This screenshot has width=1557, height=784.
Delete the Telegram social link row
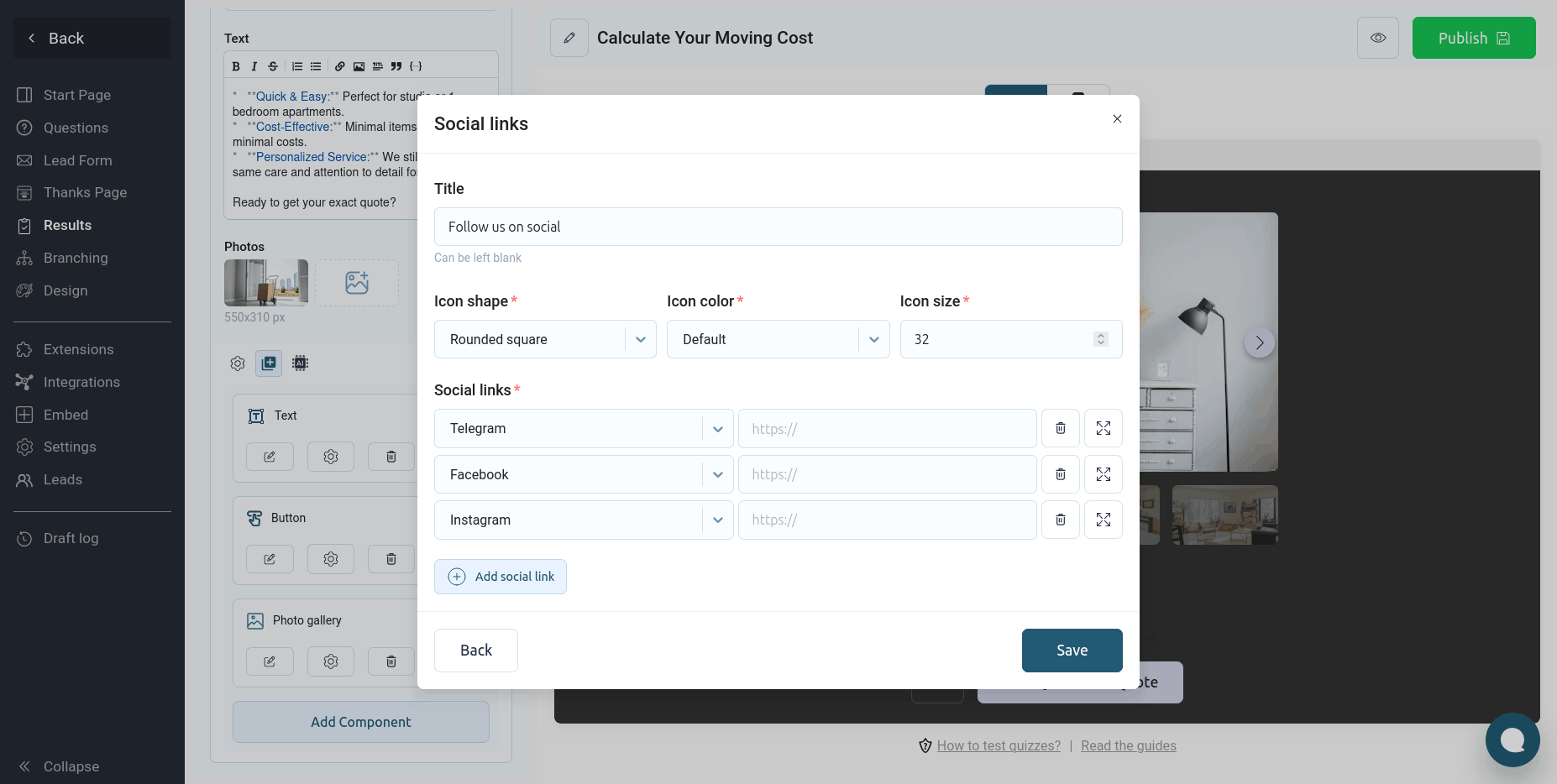pos(1061,428)
